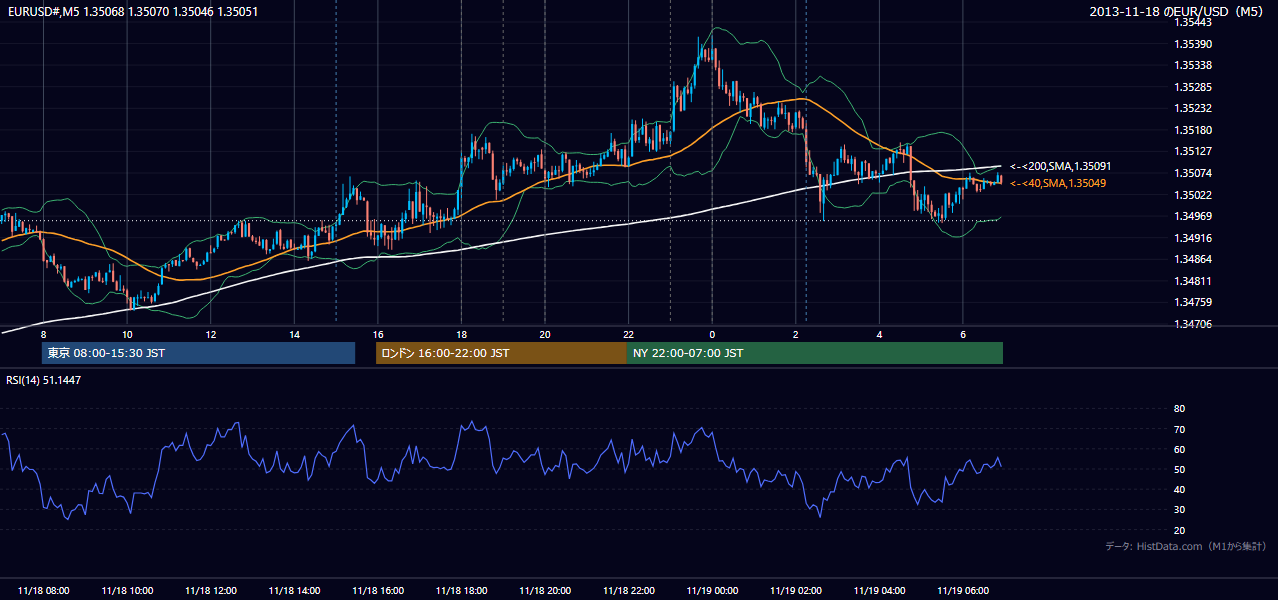This screenshot has height=600, width=1278.
Task: Click RSI scale value 50
Action: (1179, 469)
